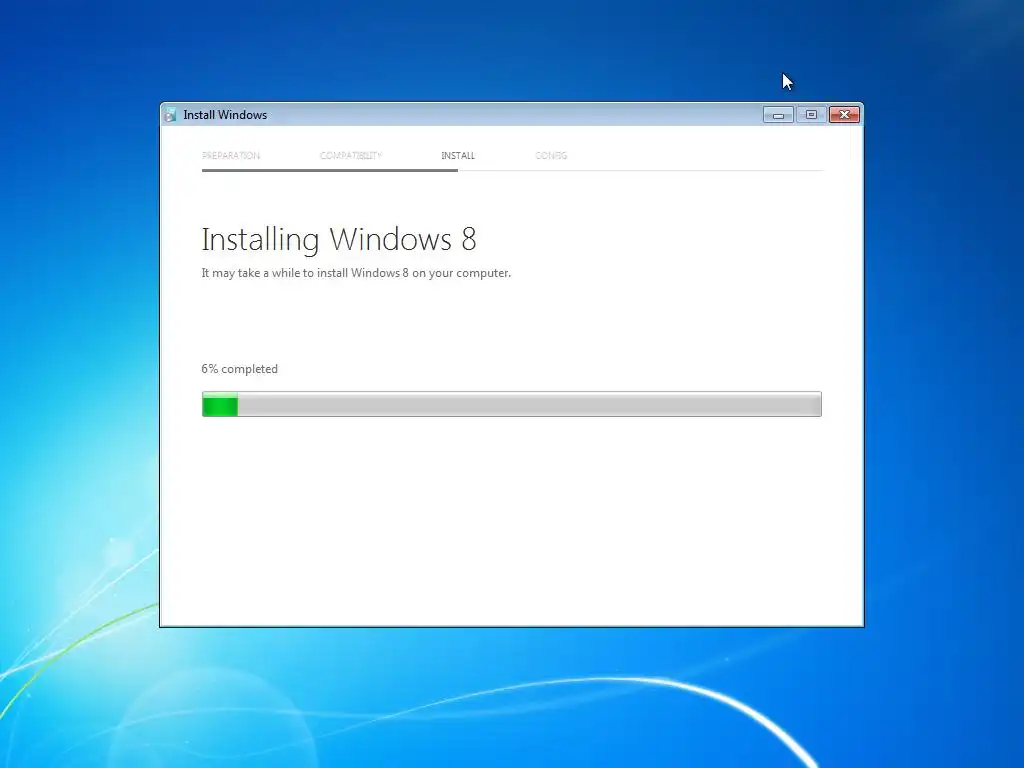Click the green installation progress bar

[x=512, y=404]
